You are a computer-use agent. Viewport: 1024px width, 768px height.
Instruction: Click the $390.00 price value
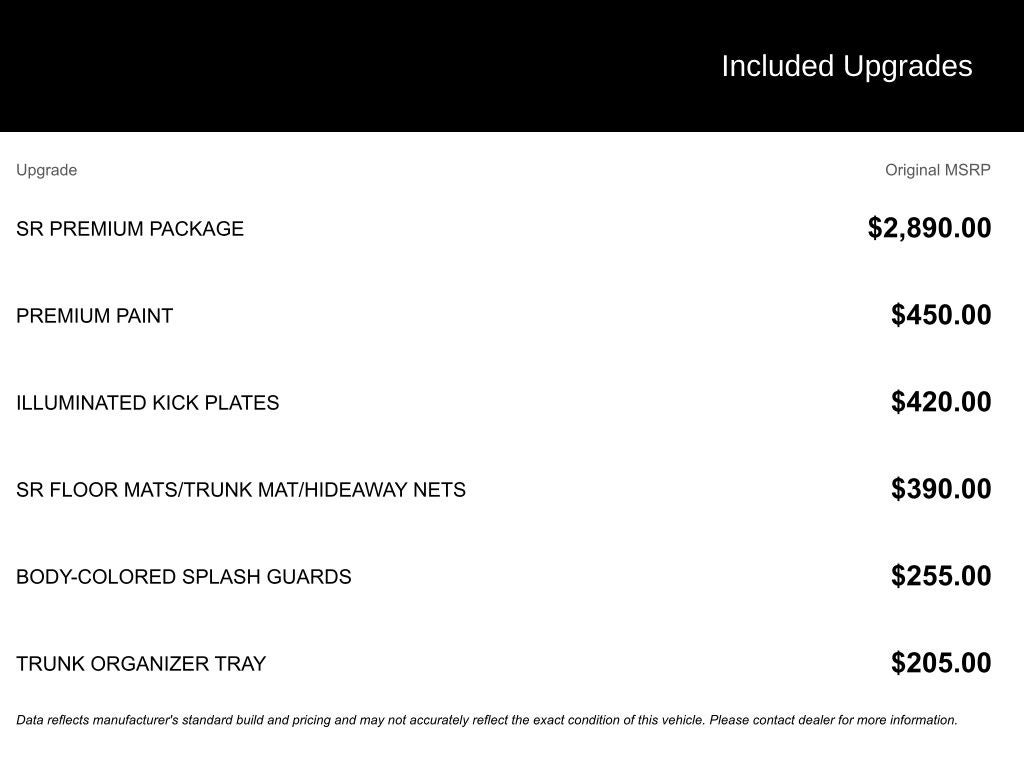(941, 488)
